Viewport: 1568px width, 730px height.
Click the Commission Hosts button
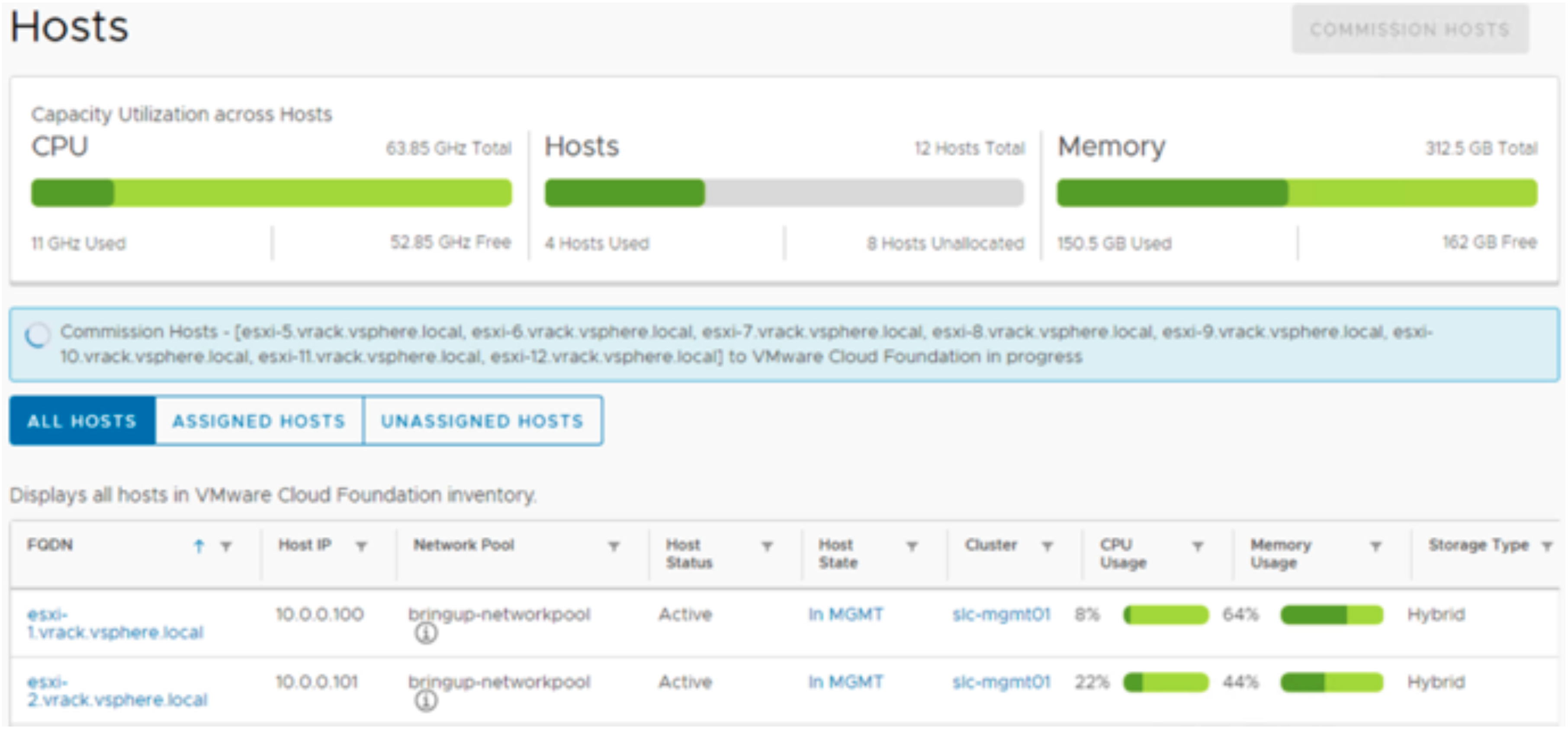pyautogui.click(x=1410, y=29)
